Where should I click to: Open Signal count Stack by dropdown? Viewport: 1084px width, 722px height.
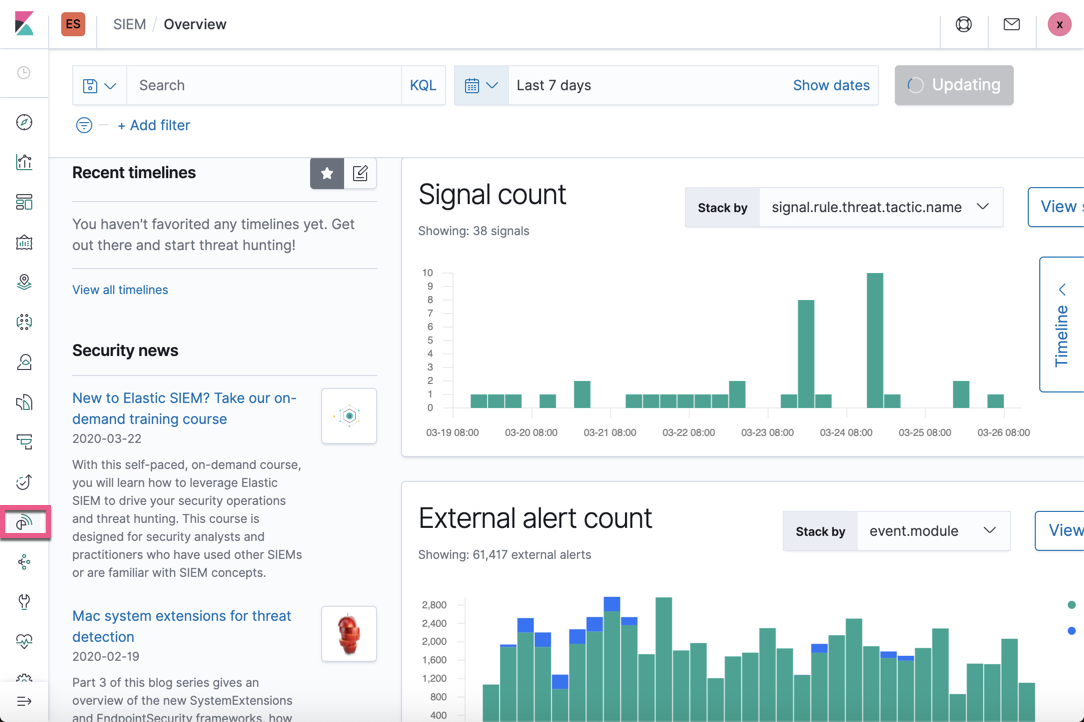pyautogui.click(x=881, y=207)
